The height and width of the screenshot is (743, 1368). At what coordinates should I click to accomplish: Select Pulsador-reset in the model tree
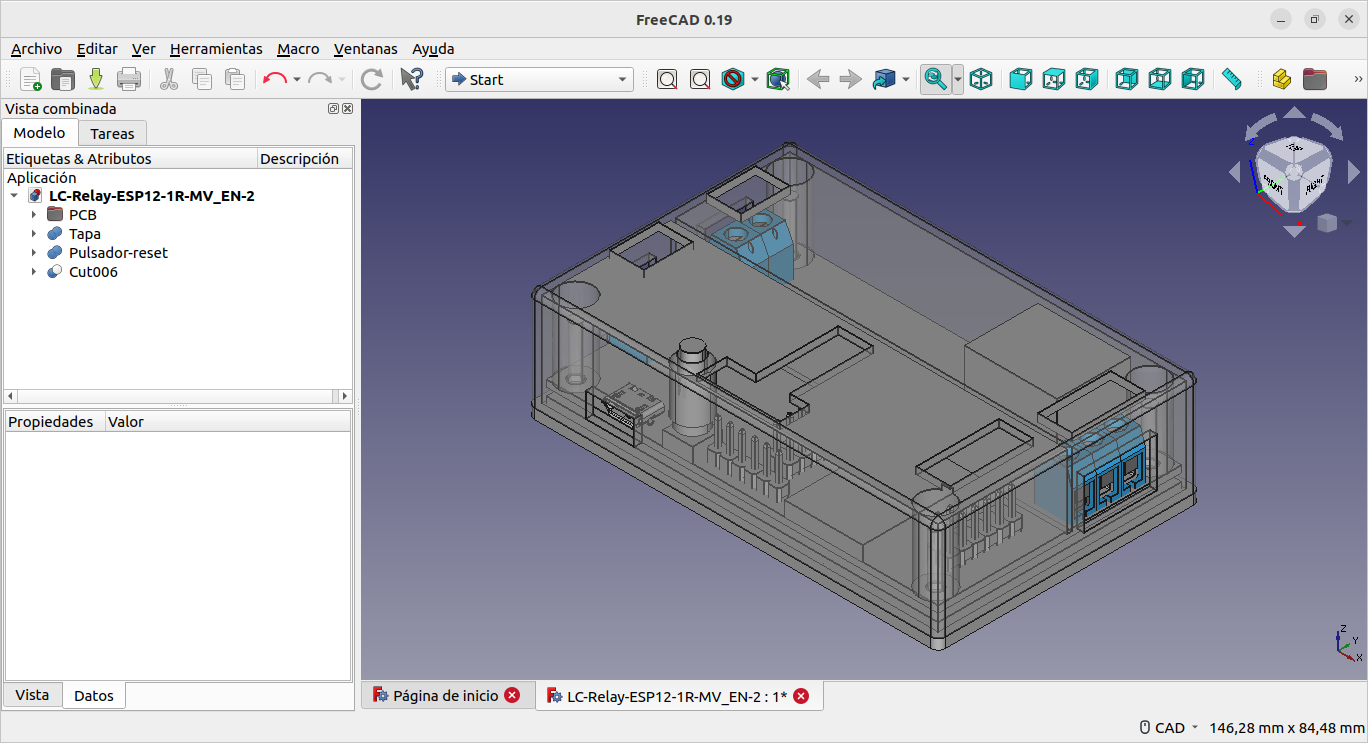click(x=118, y=253)
